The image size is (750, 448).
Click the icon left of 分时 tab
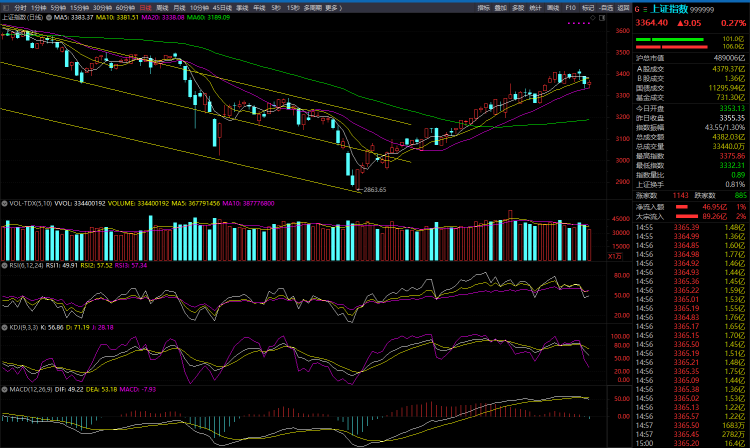click(5, 7)
